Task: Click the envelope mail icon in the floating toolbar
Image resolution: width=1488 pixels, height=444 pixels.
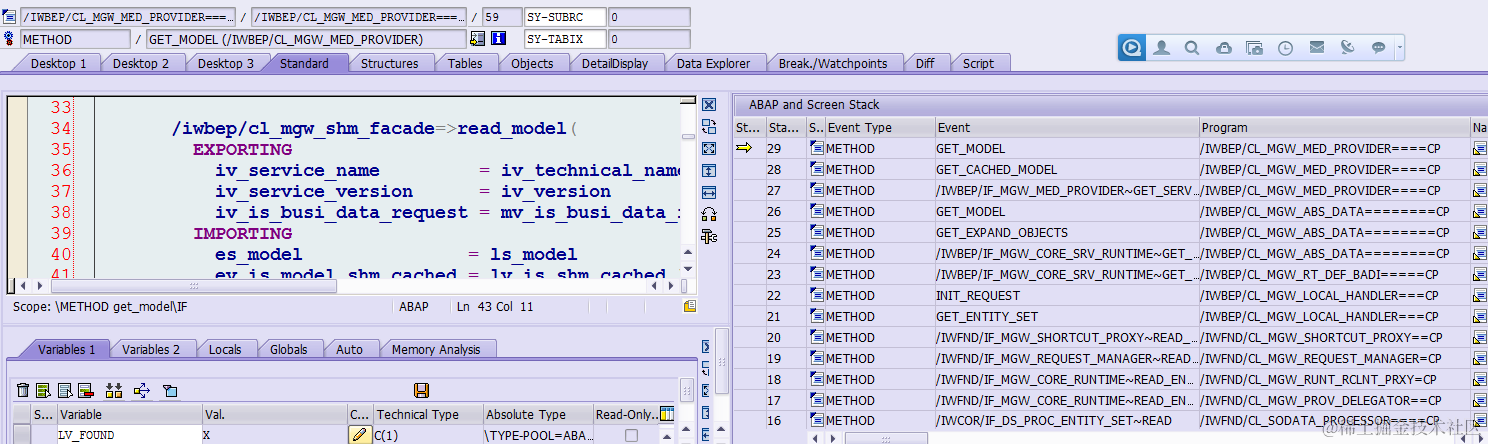Action: pos(1316,47)
